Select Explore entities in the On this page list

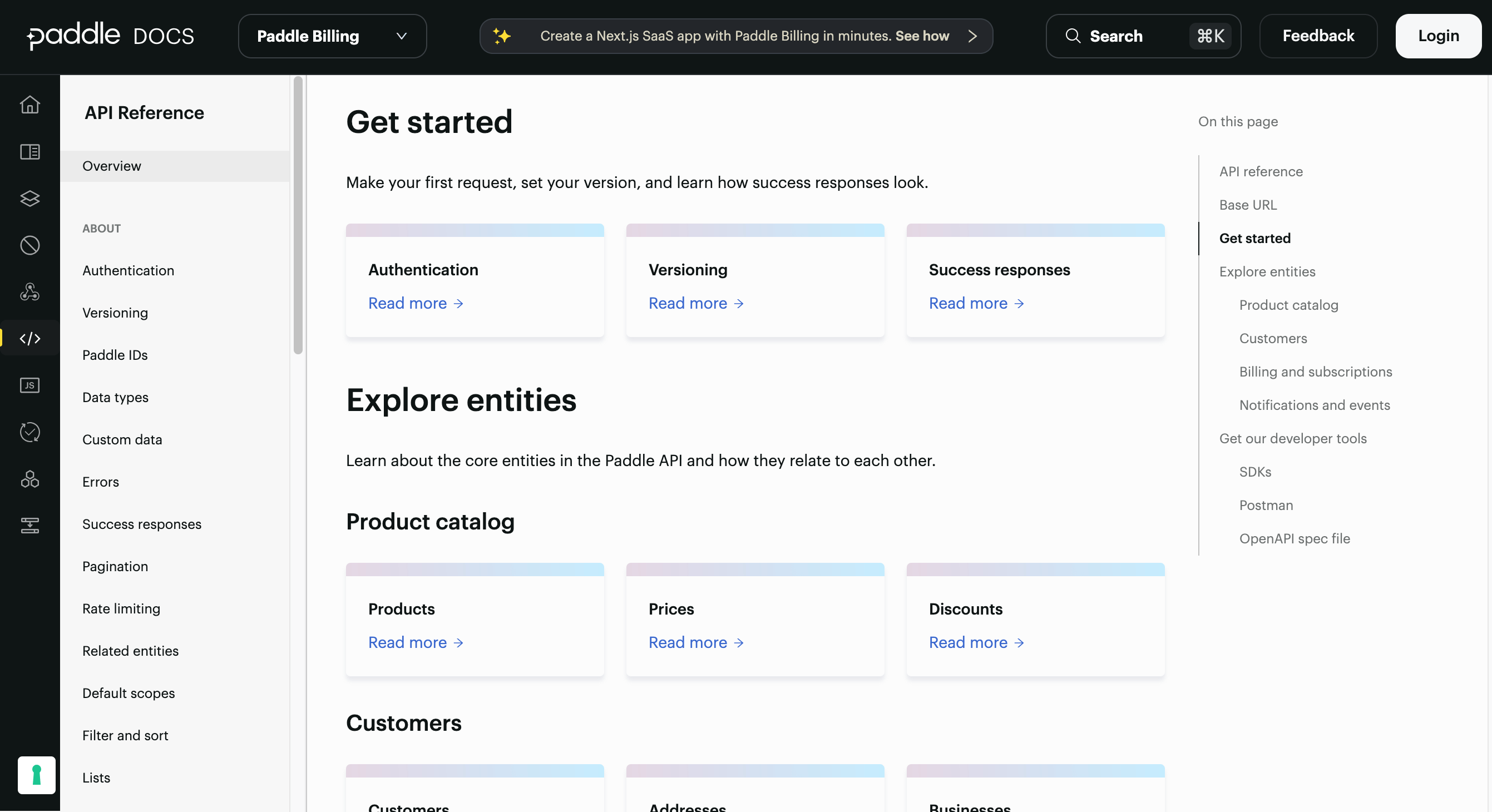(x=1267, y=271)
